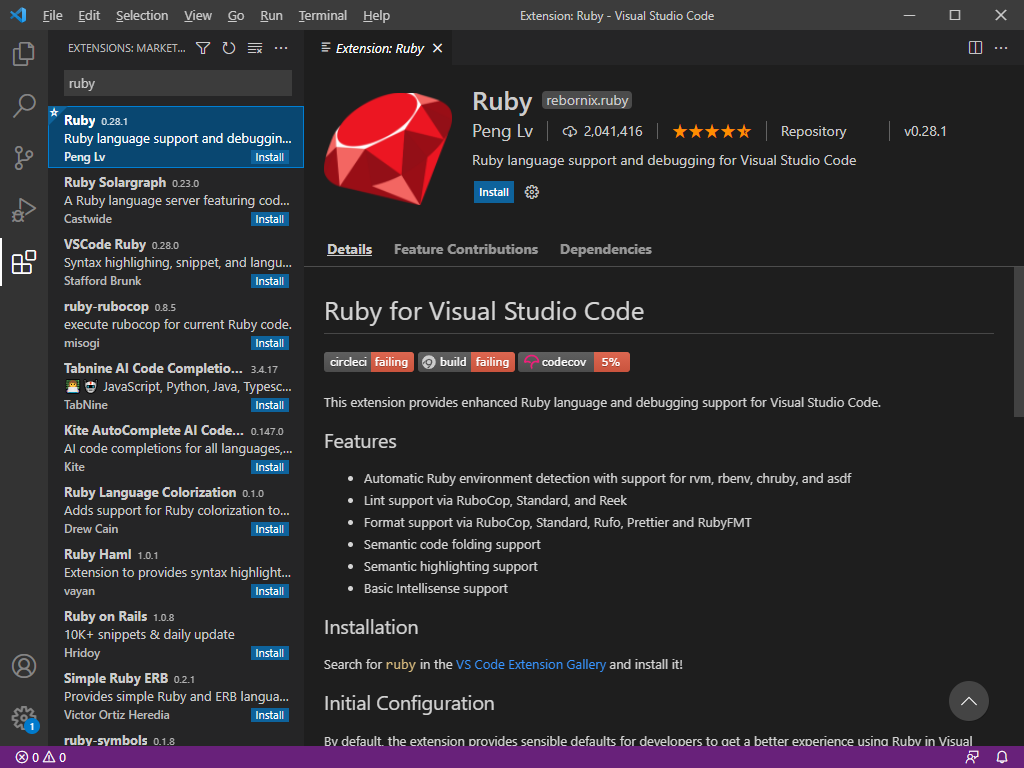
Task: Install Ruby Solargraph extension
Action: (x=270, y=219)
